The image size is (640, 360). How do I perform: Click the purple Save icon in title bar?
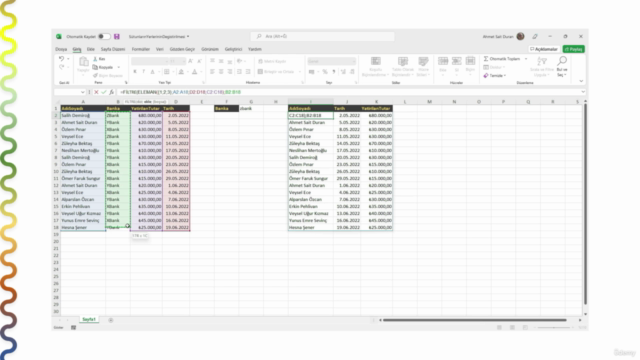coord(117,36)
